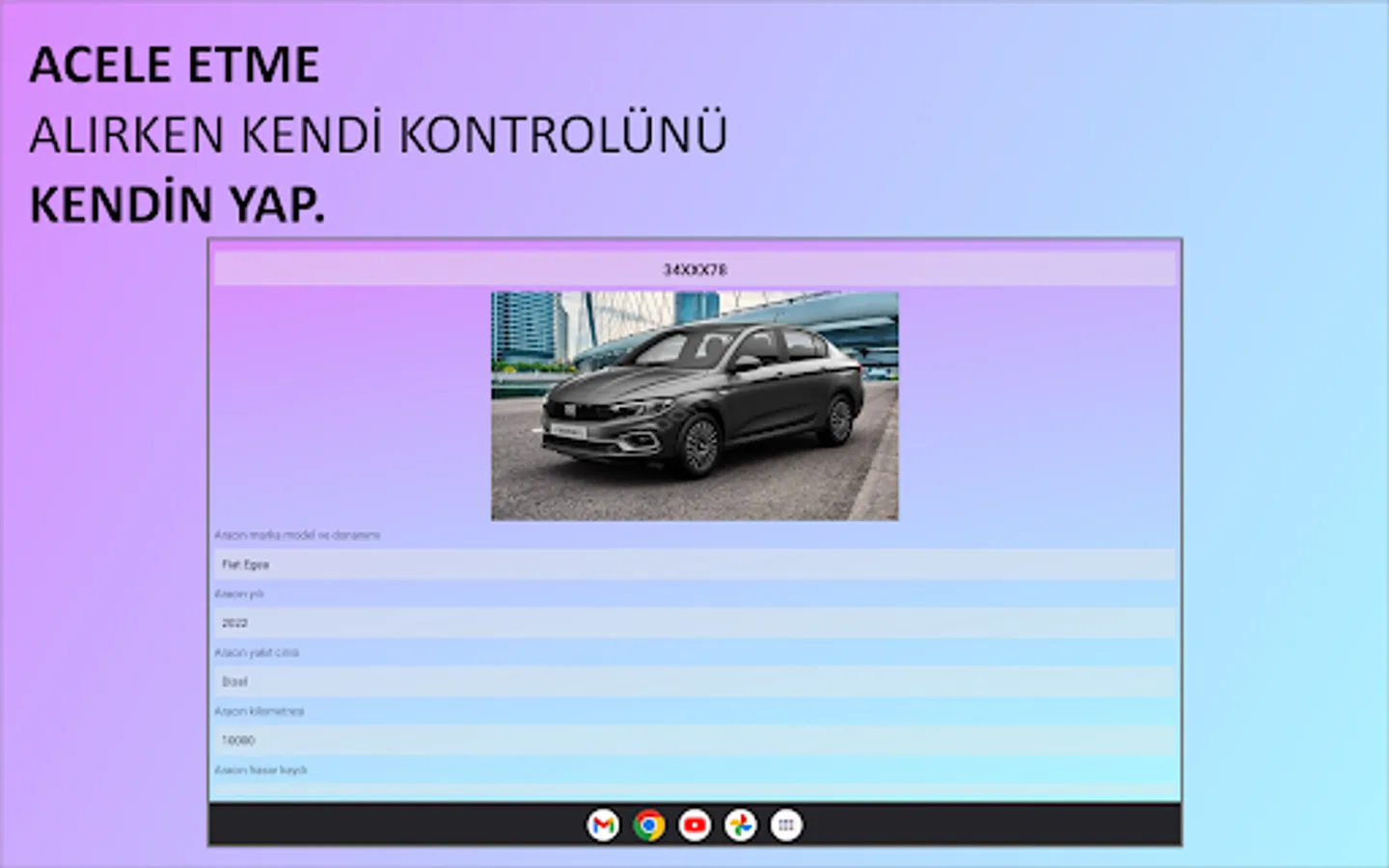Click the mileage field showing 16000

point(694,741)
